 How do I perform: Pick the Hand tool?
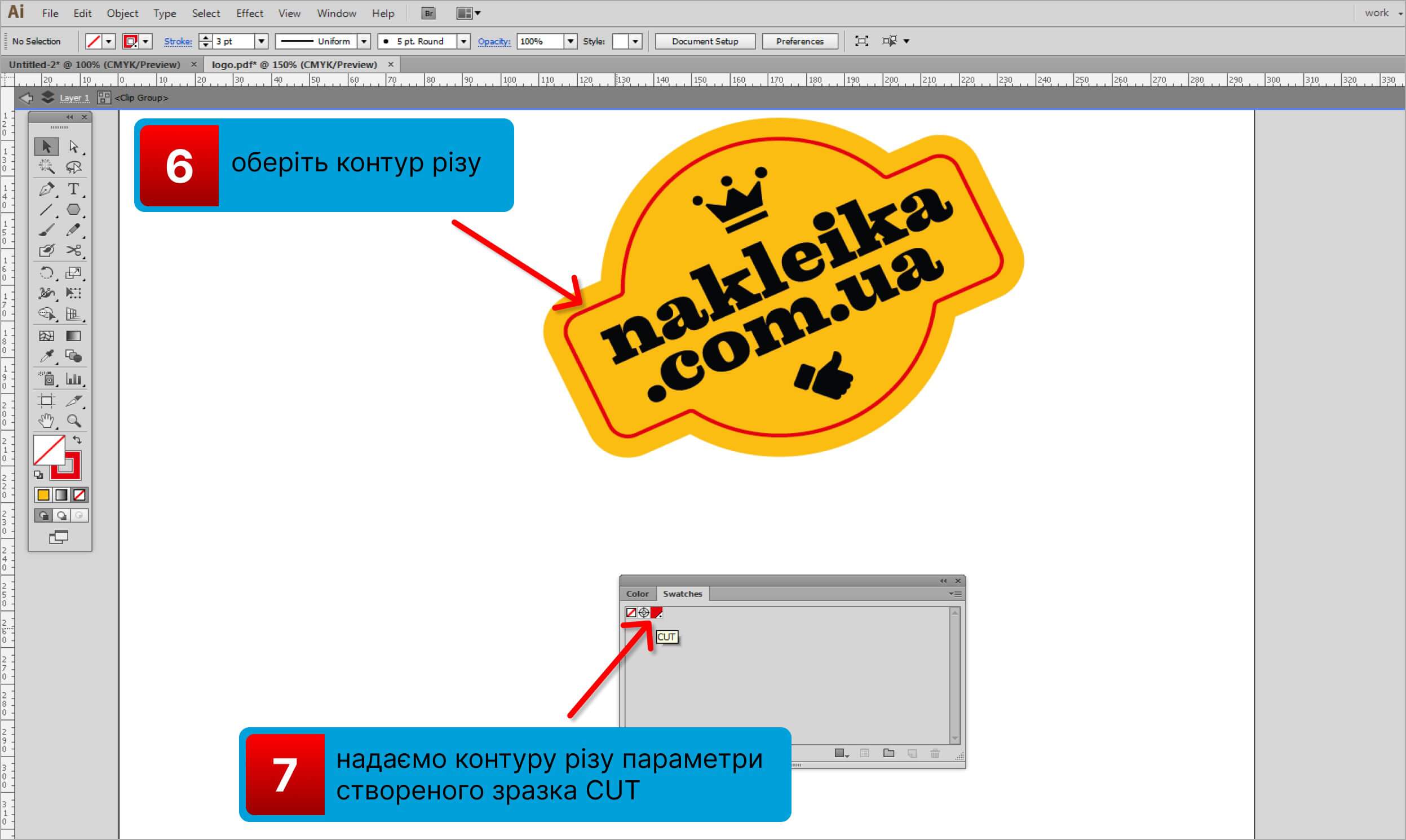tap(46, 421)
